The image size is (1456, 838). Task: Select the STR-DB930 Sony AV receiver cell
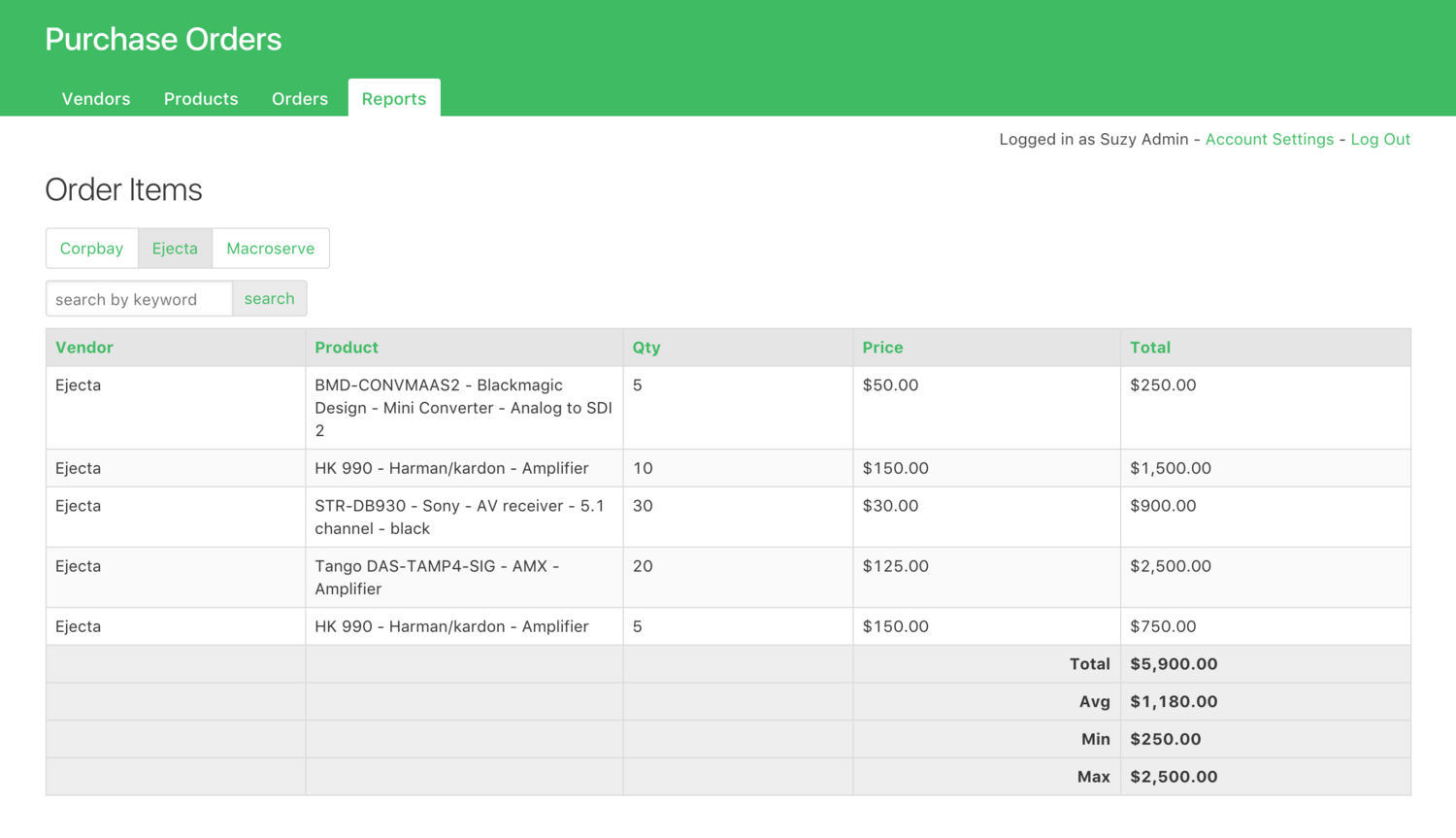[464, 518]
